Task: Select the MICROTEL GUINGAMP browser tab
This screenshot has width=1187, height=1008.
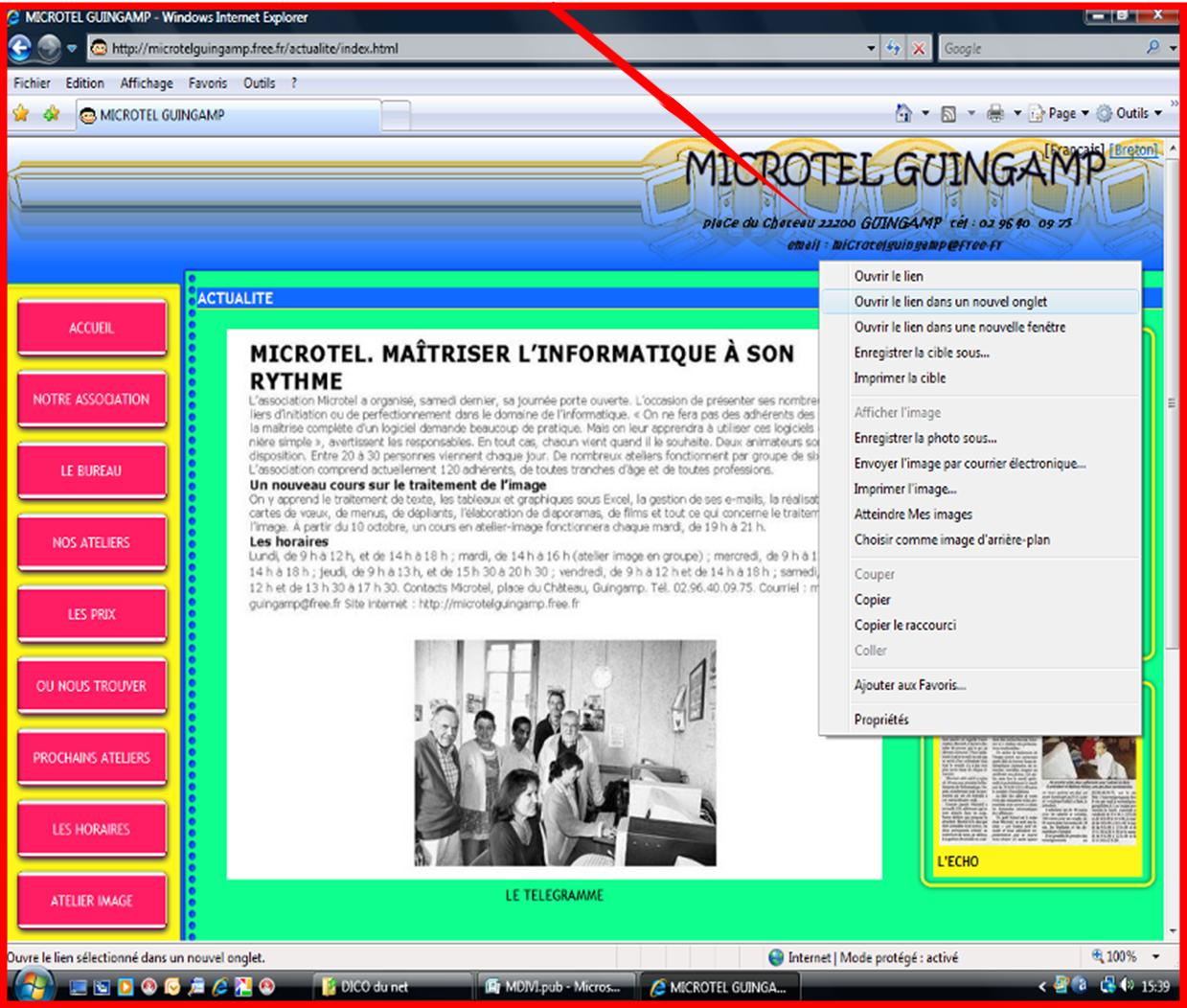Action: [x=228, y=115]
